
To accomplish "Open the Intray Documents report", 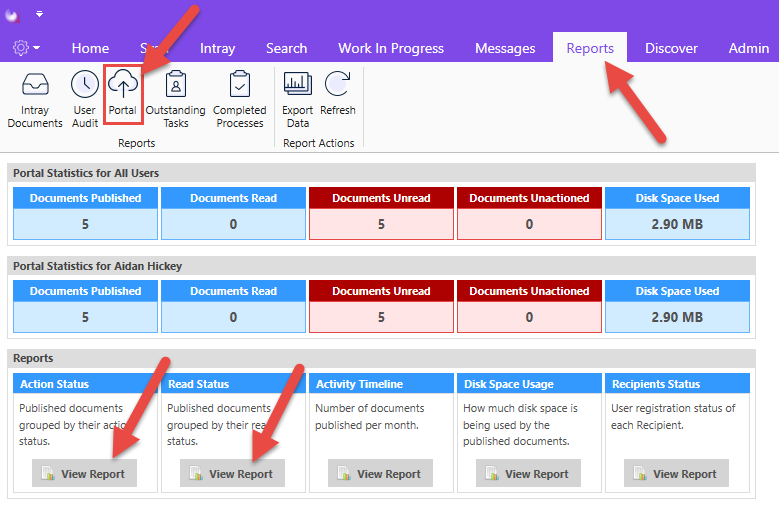I will point(35,100).
